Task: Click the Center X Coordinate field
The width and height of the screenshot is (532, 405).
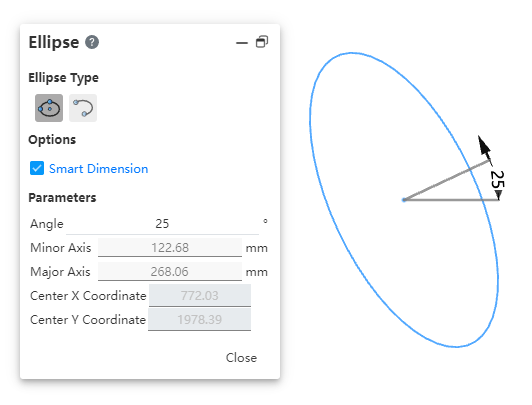Action: click(200, 295)
